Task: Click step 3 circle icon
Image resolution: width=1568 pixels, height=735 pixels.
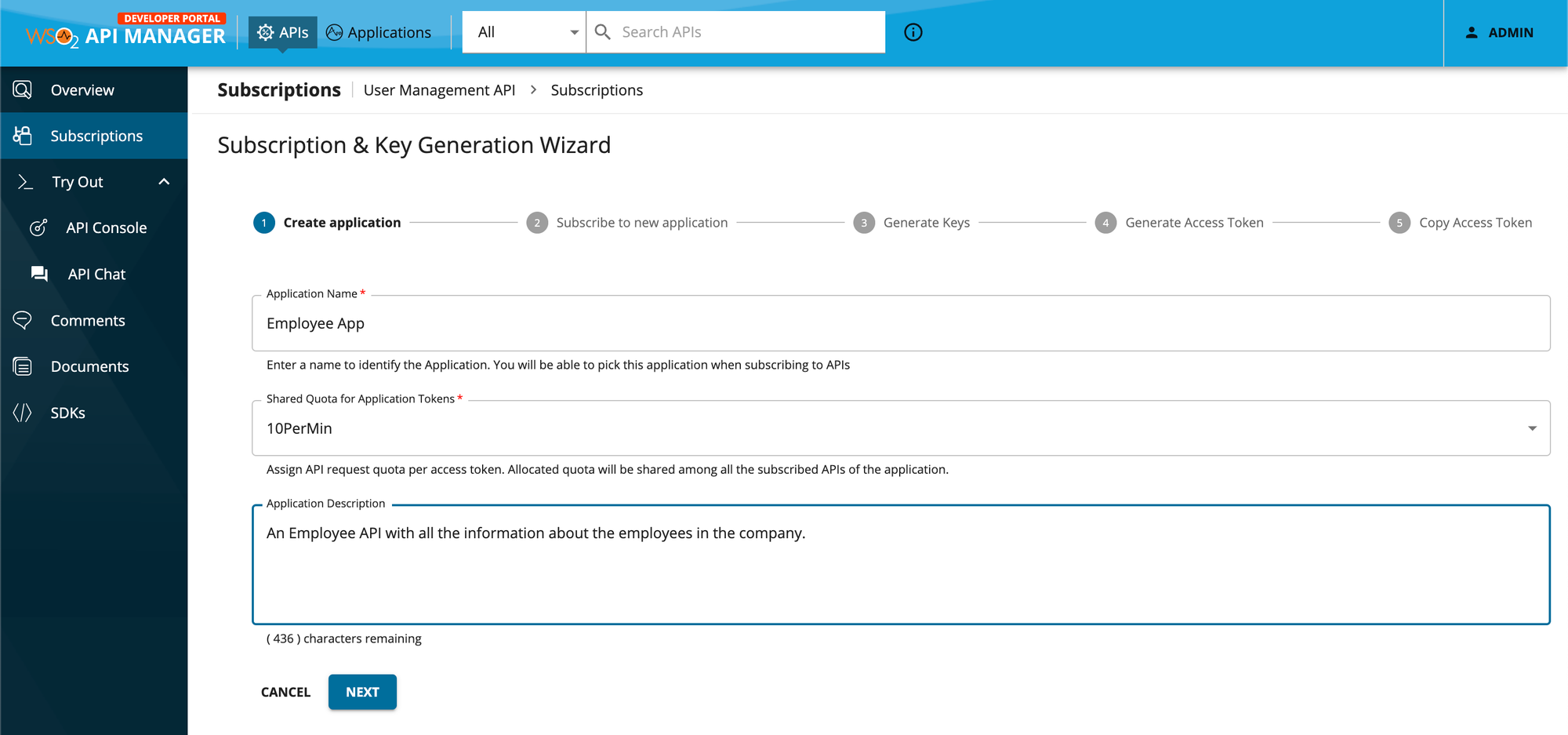Action: [x=864, y=223]
